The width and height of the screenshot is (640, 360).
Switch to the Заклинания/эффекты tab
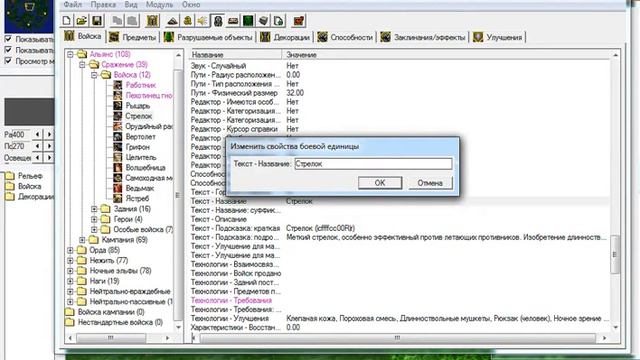click(x=423, y=37)
